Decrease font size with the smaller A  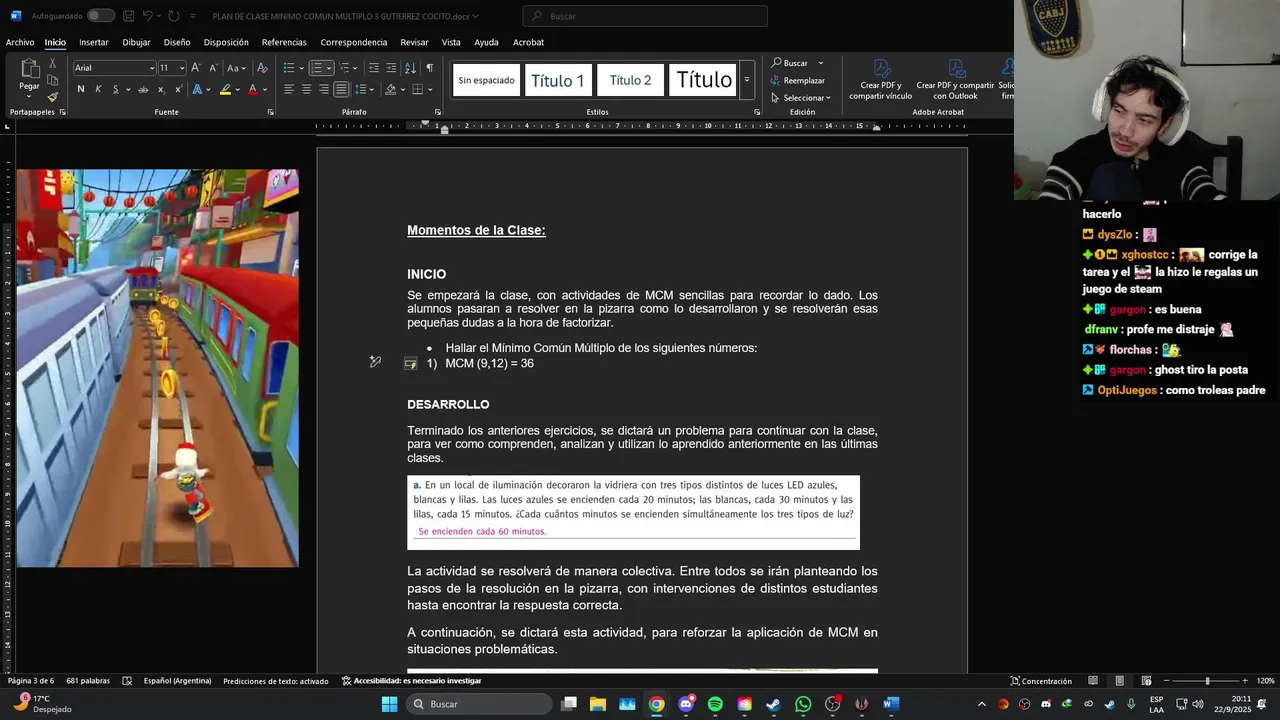point(212,68)
